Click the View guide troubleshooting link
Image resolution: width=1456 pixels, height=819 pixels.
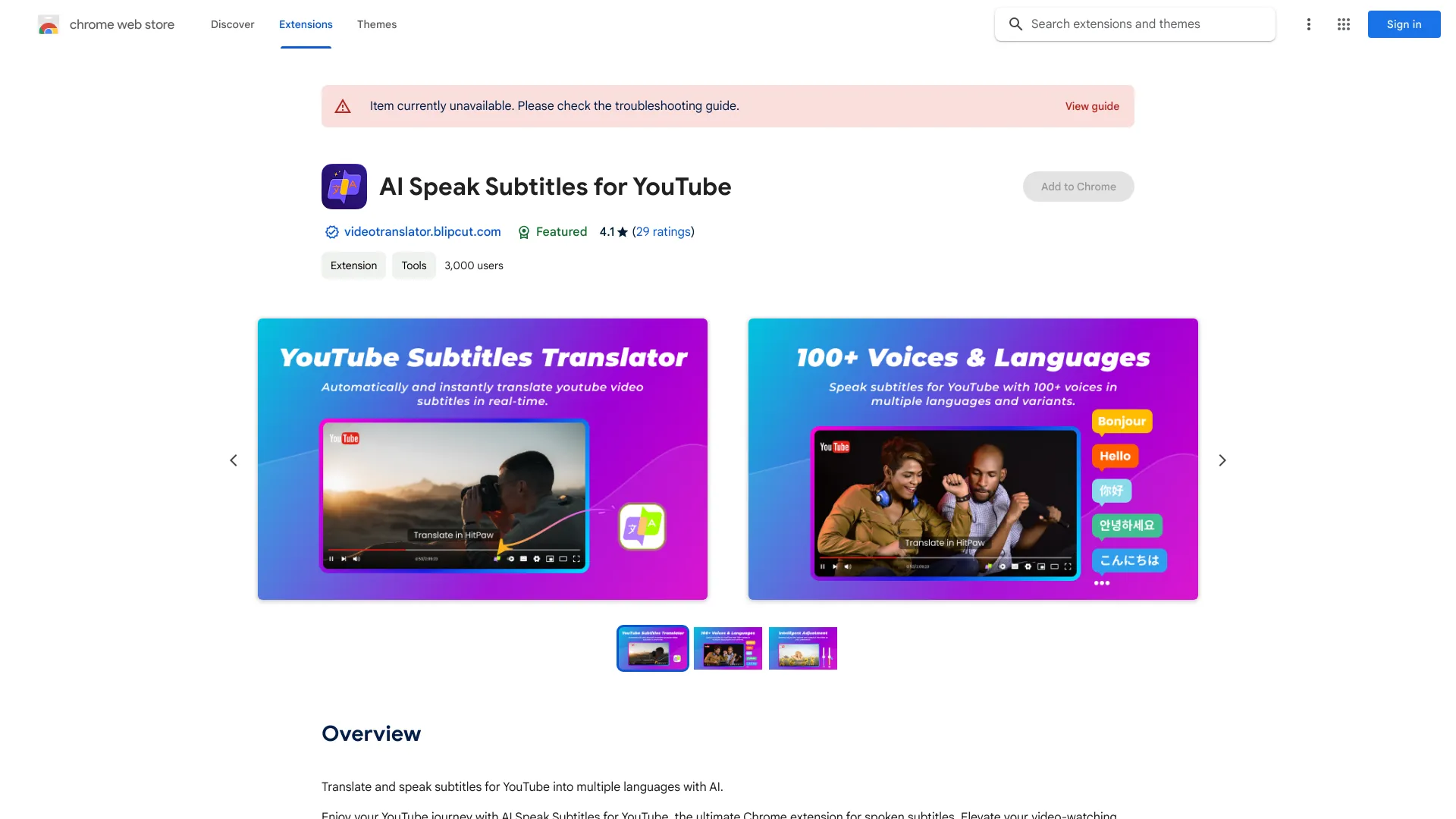point(1092,106)
